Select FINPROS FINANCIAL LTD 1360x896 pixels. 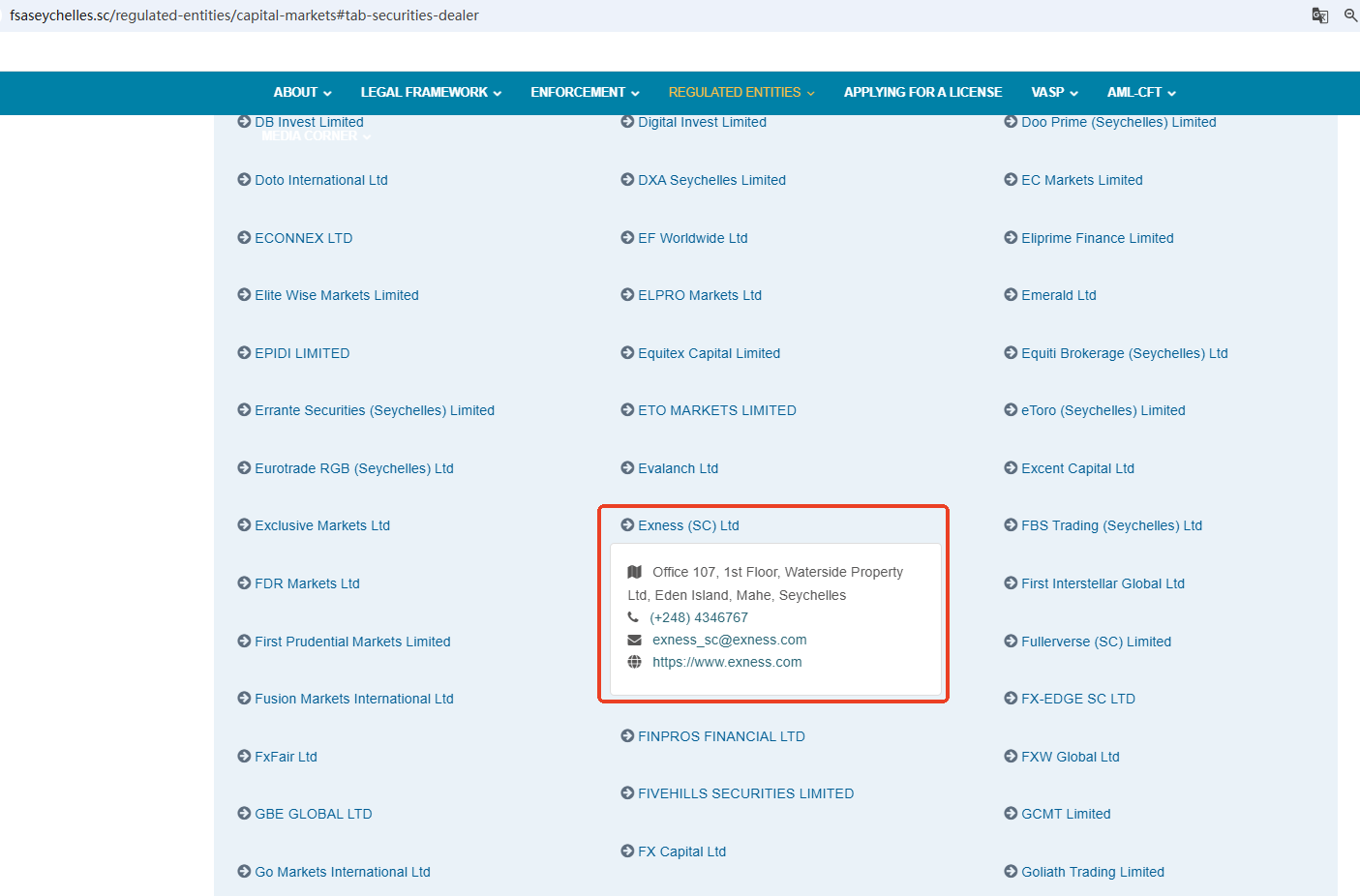721,736
